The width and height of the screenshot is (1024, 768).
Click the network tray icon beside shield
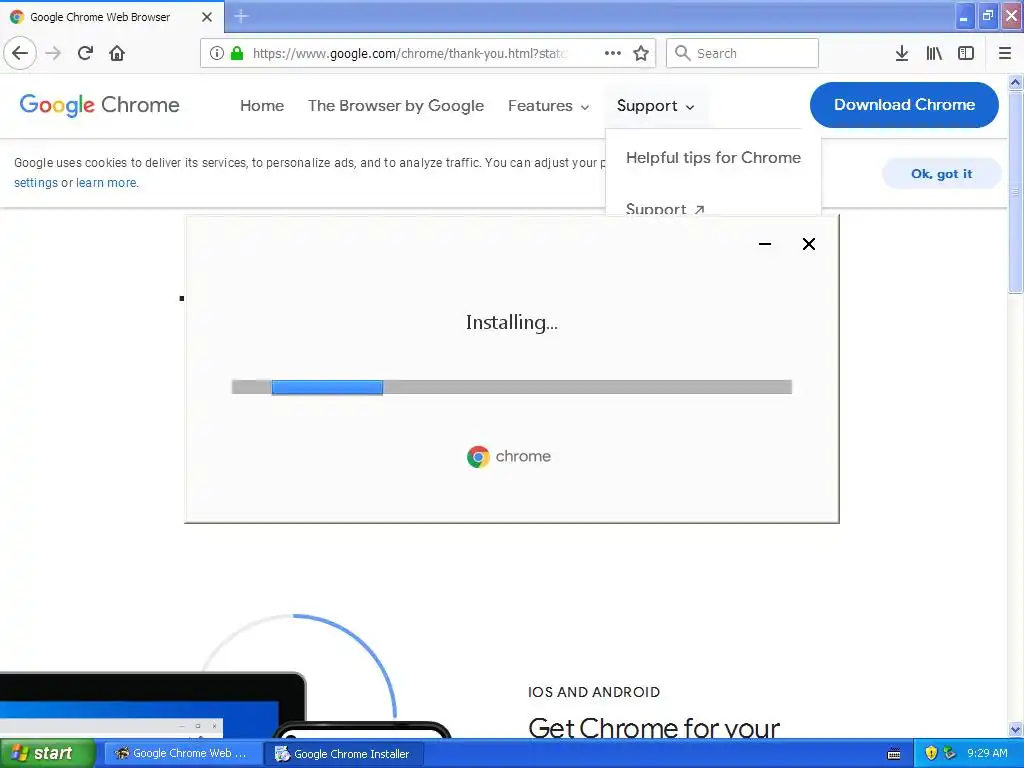[x=950, y=753]
